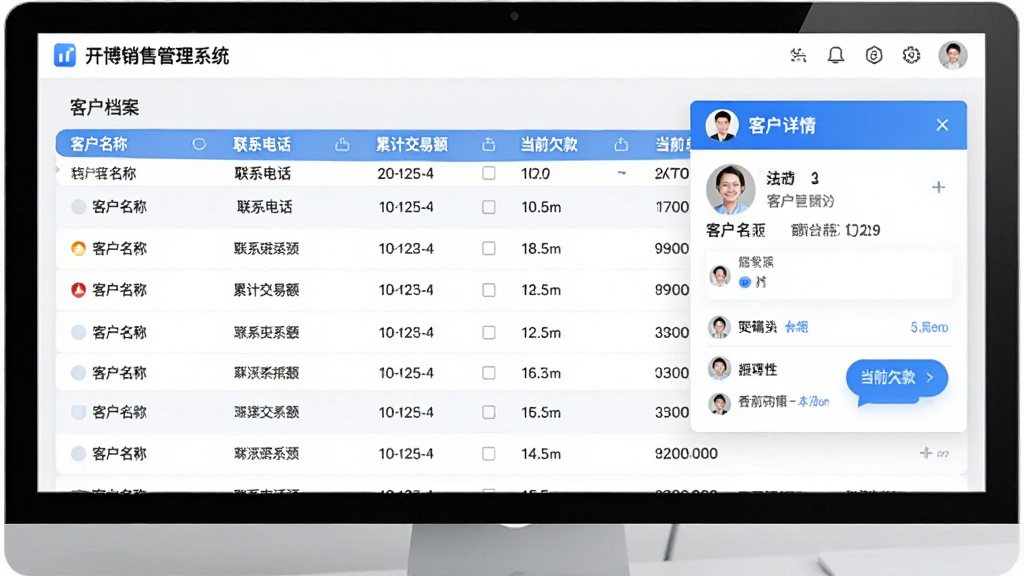
Task: Tick the checkbox in the 15.5m row
Action: 488,412
